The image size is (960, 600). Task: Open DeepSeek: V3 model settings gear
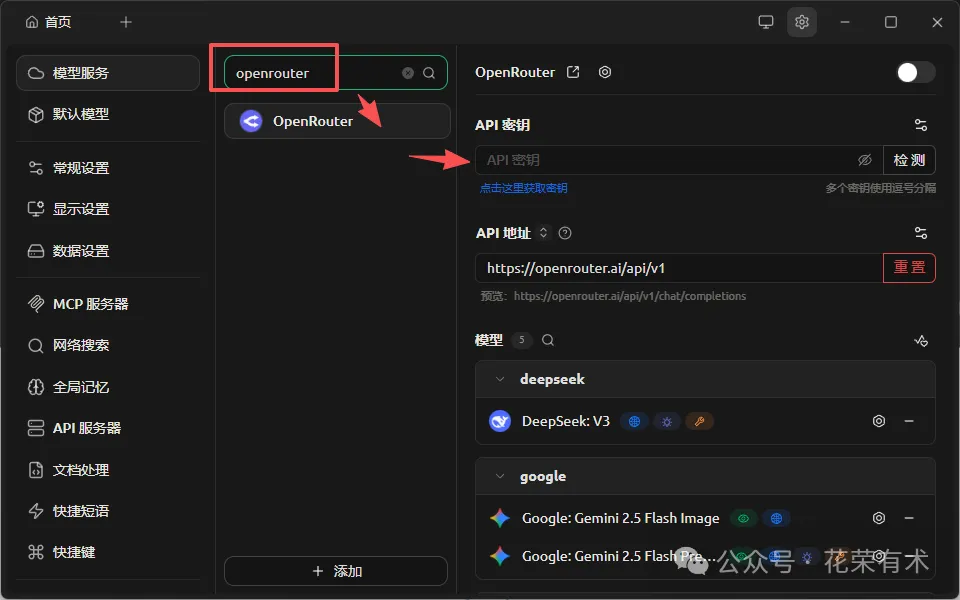coord(879,421)
